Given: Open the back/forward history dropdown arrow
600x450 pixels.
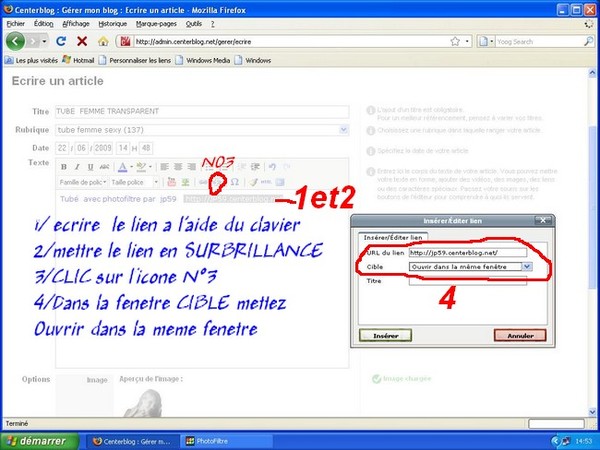Looking at the screenshot, I should (x=45, y=41).
